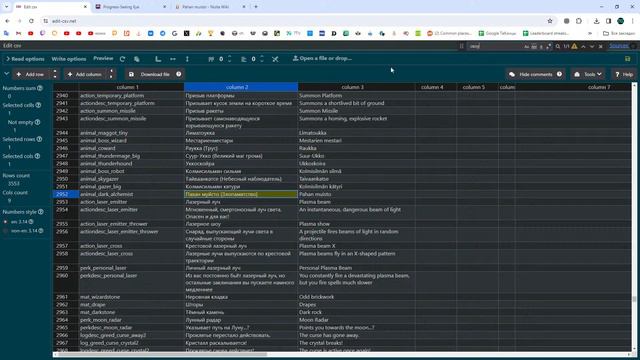Open Chrome side panel icon
Screen dimensions: 640x360
pyautogui.click(x=609, y=21)
